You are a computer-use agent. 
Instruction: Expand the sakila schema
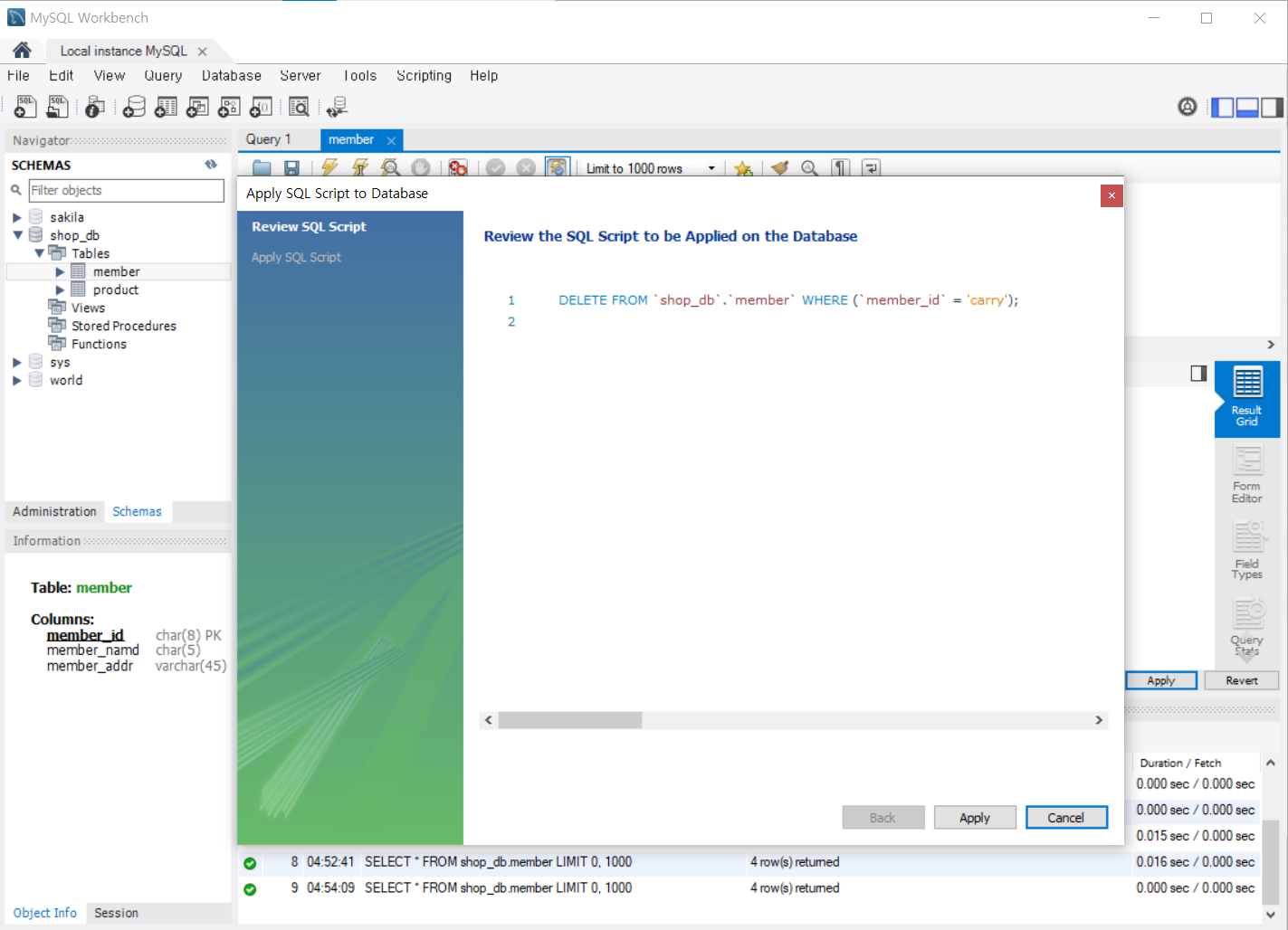pos(16,217)
